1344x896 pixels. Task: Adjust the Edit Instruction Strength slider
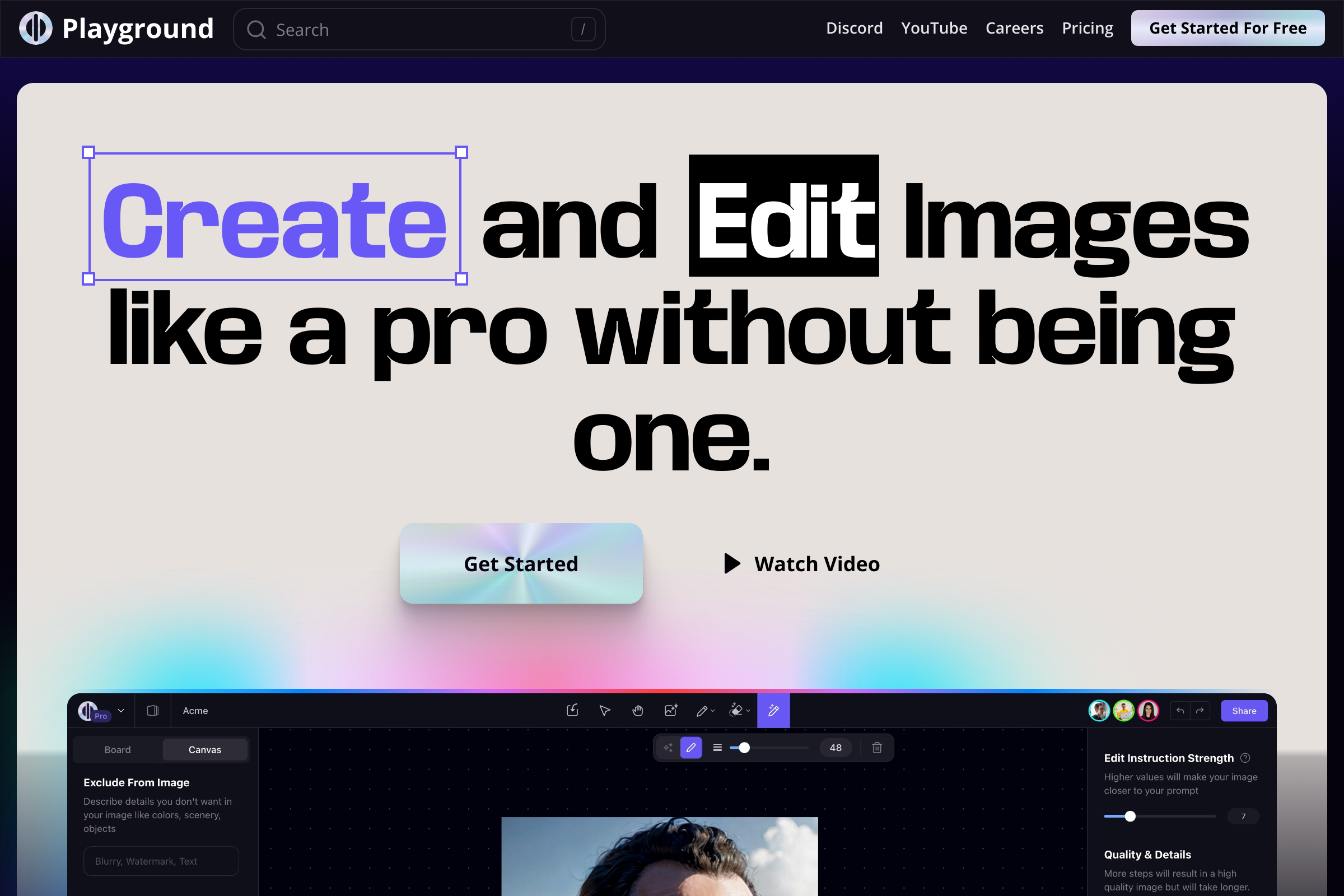click(1130, 816)
